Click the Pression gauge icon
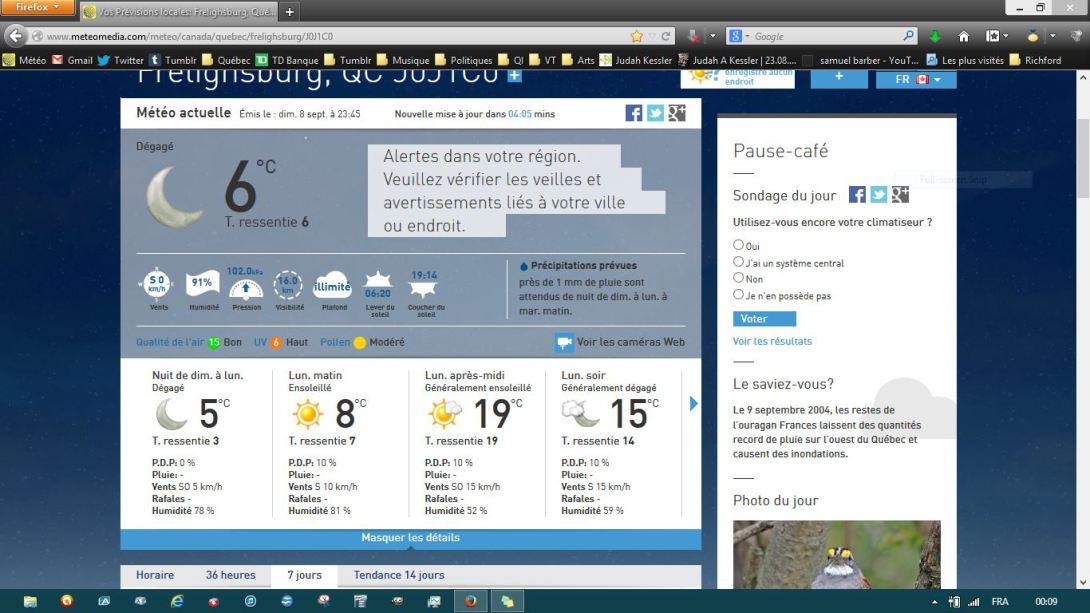This screenshot has width=1090, height=613. pos(246,287)
